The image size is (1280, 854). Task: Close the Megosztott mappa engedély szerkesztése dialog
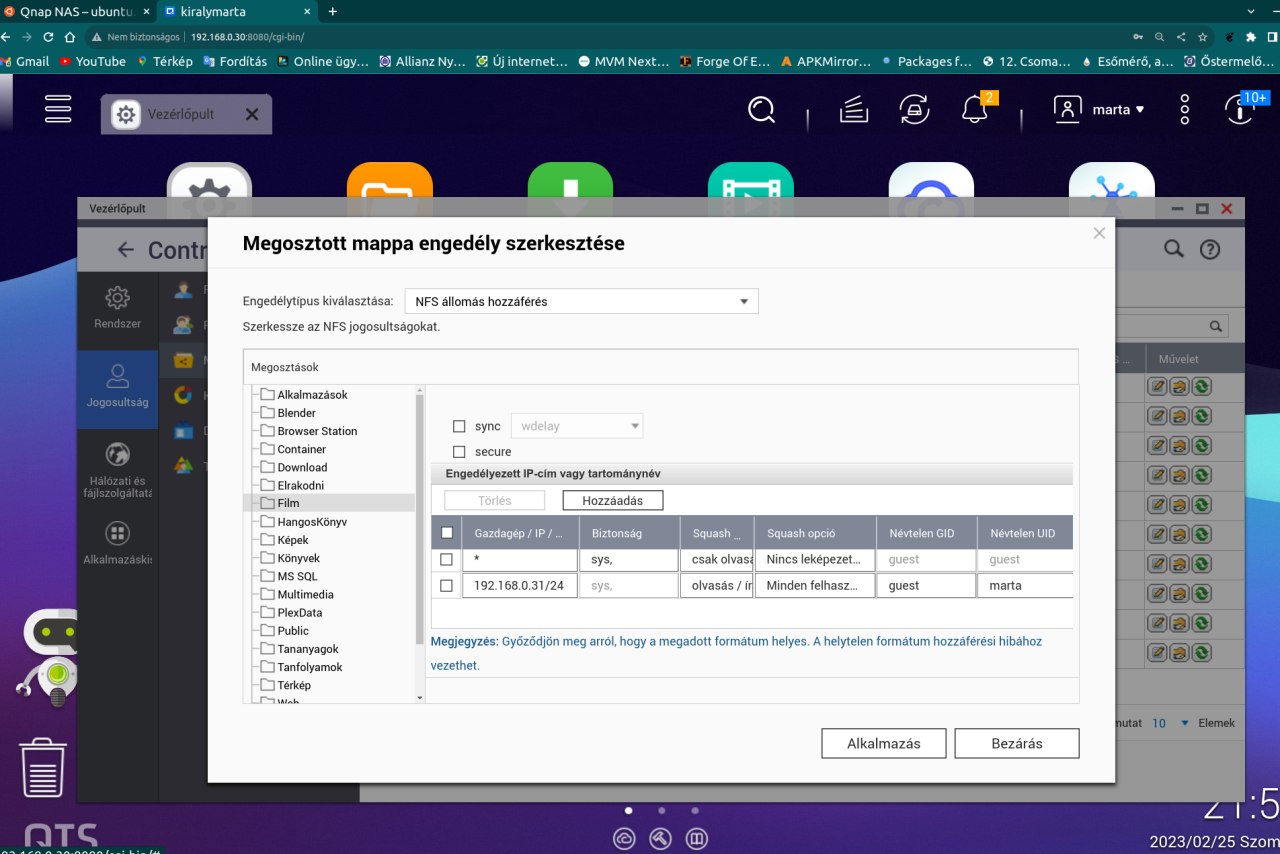[x=1099, y=233]
